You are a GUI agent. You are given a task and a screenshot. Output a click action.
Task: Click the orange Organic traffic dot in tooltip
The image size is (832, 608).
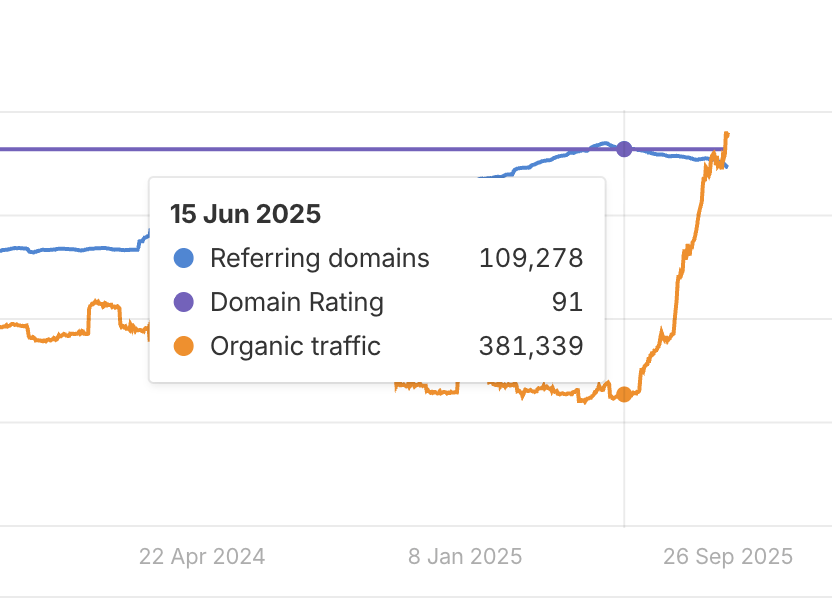(184, 346)
